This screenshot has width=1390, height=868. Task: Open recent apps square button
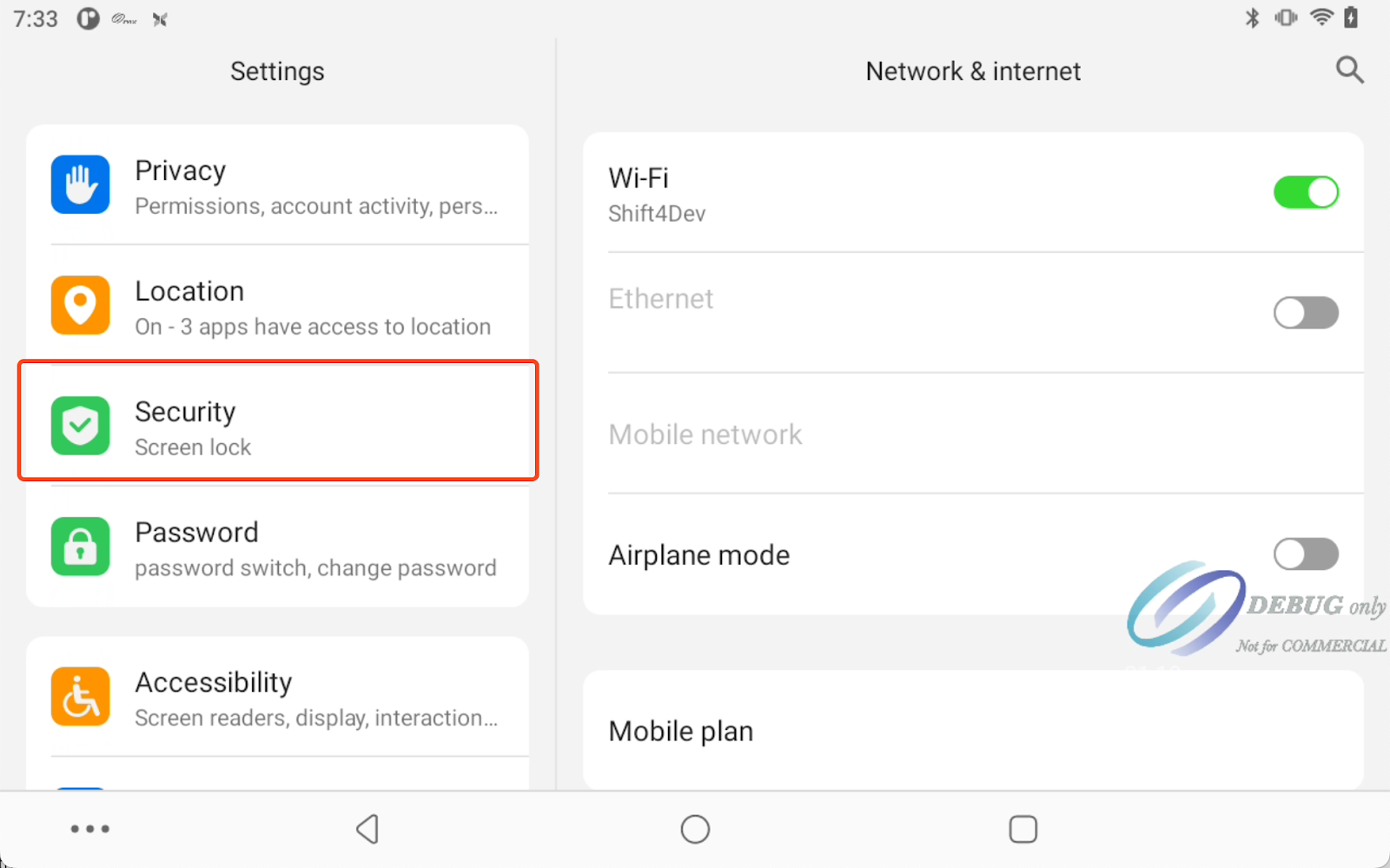click(x=1023, y=829)
